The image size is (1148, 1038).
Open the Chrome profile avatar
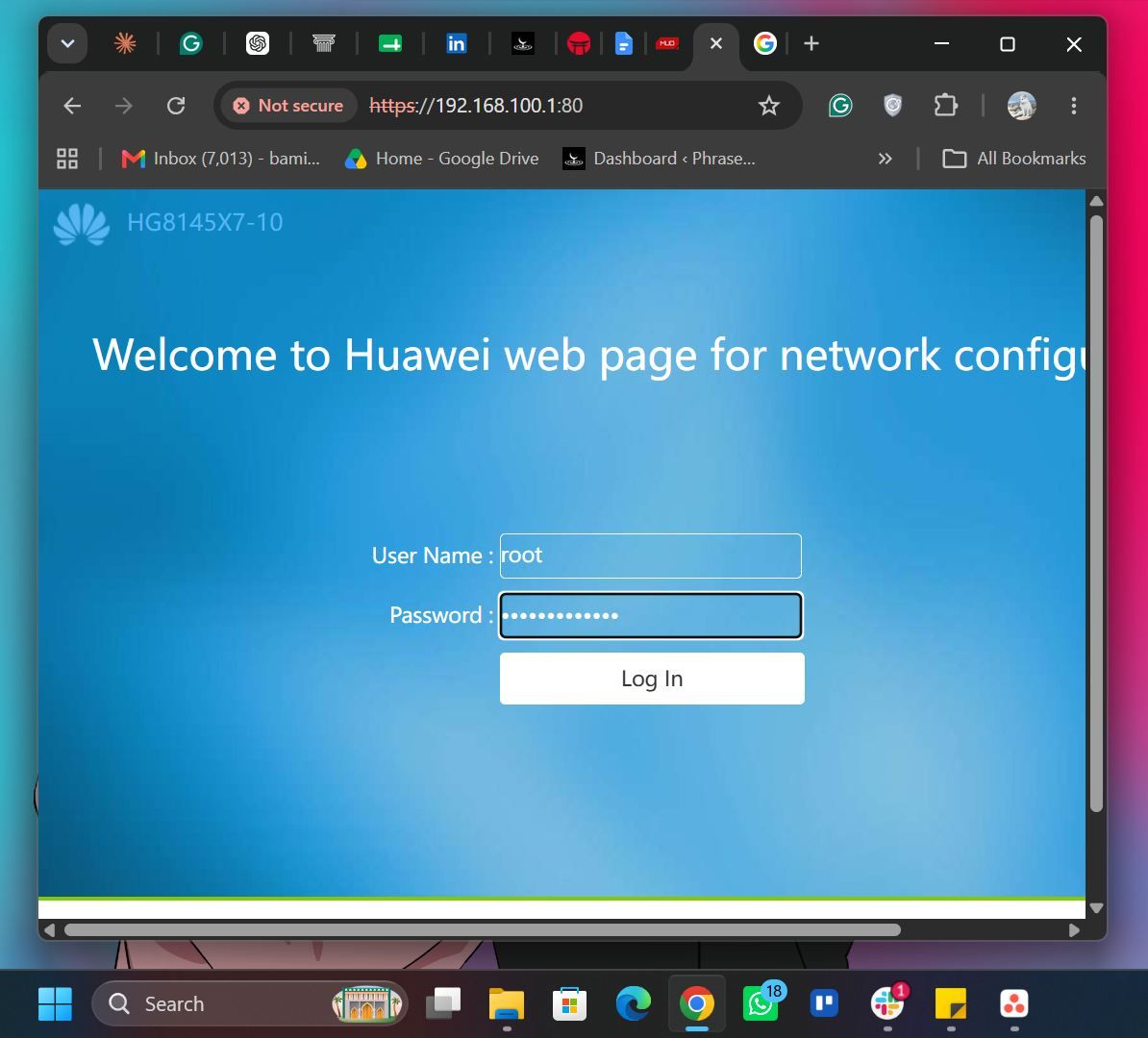pyautogui.click(x=1021, y=106)
